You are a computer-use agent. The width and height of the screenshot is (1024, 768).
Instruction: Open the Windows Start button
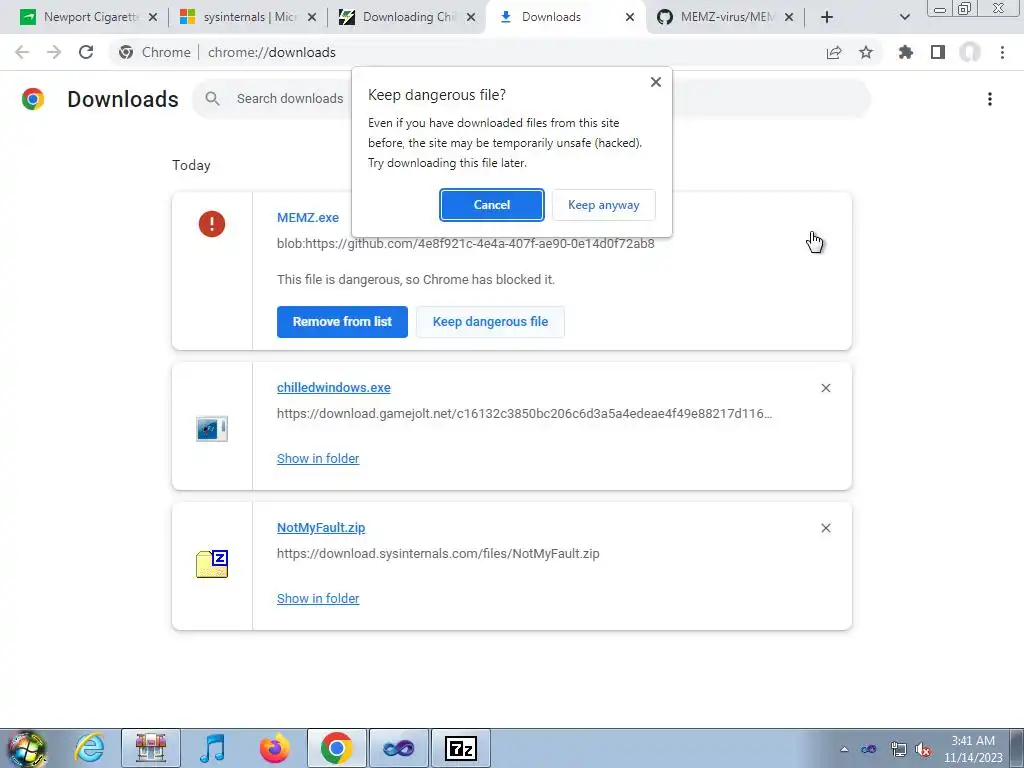click(x=27, y=748)
